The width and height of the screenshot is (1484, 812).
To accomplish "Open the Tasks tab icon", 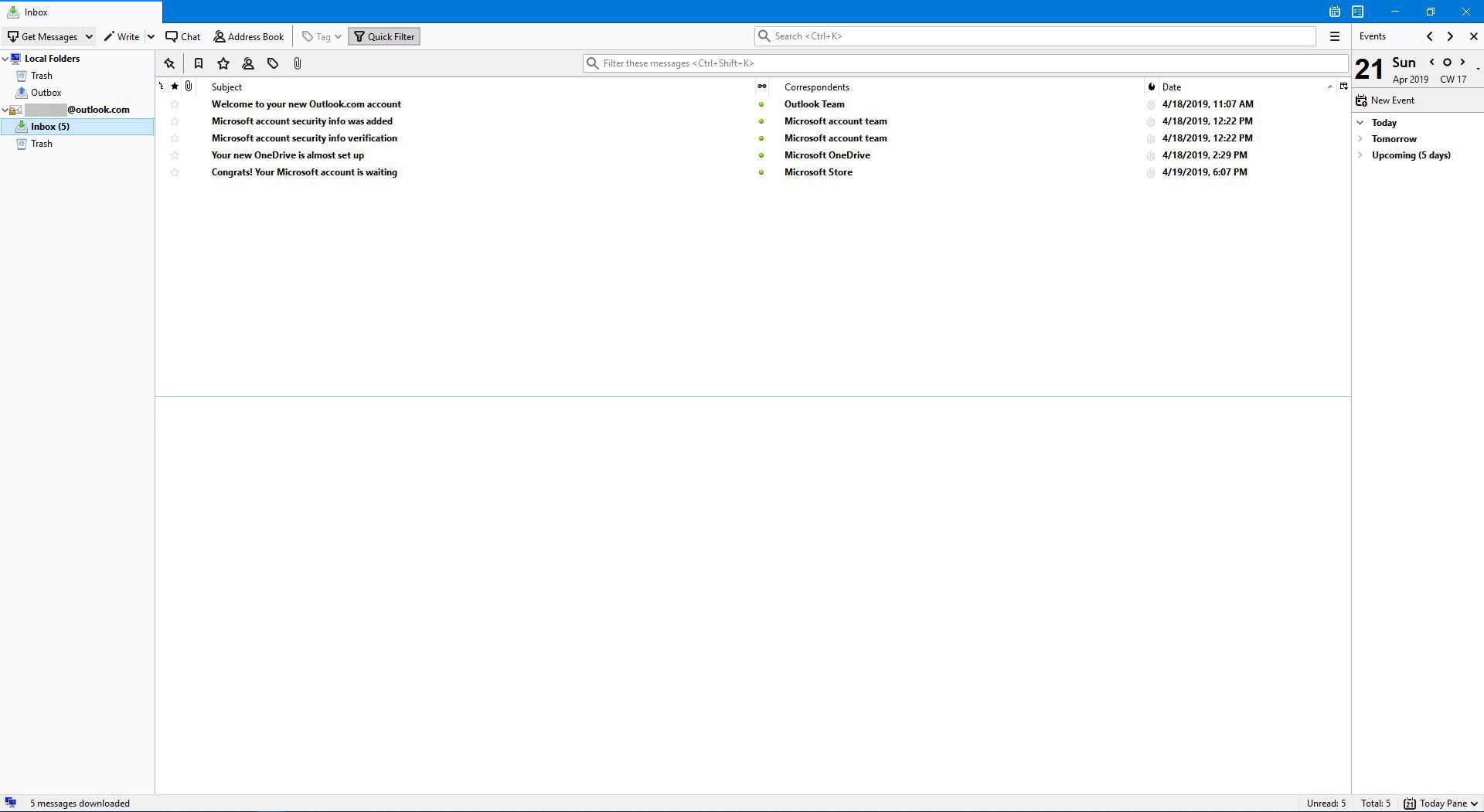I will 1357,12.
